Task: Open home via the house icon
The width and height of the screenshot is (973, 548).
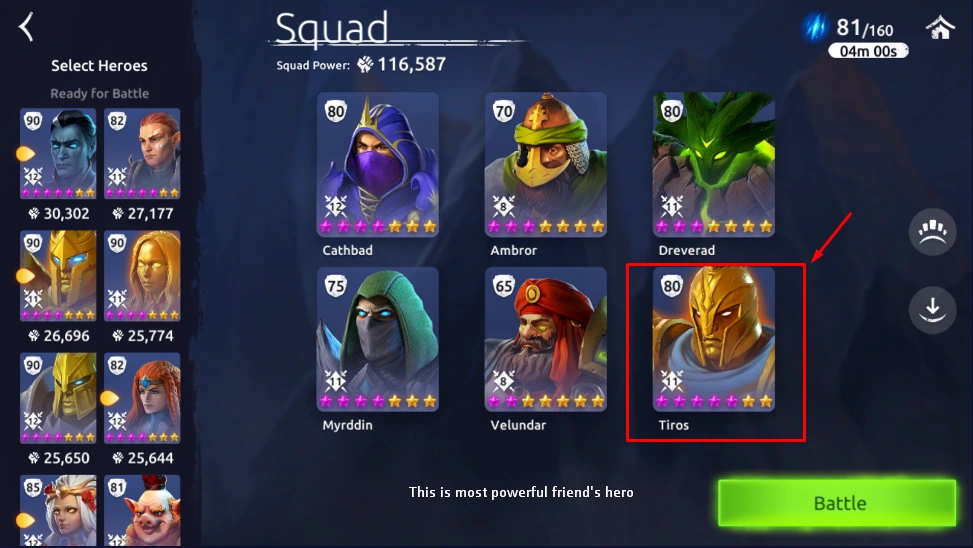Action: point(940,27)
